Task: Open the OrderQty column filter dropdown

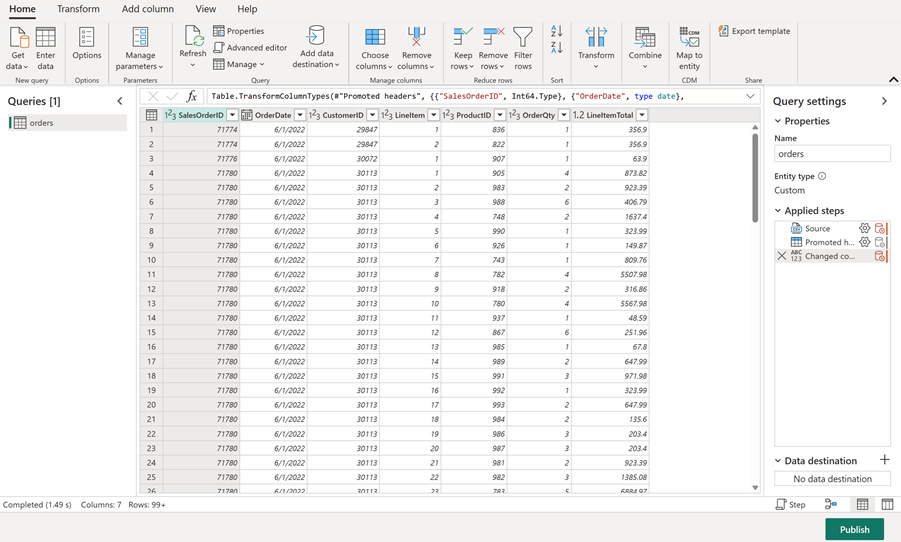Action: [564, 115]
